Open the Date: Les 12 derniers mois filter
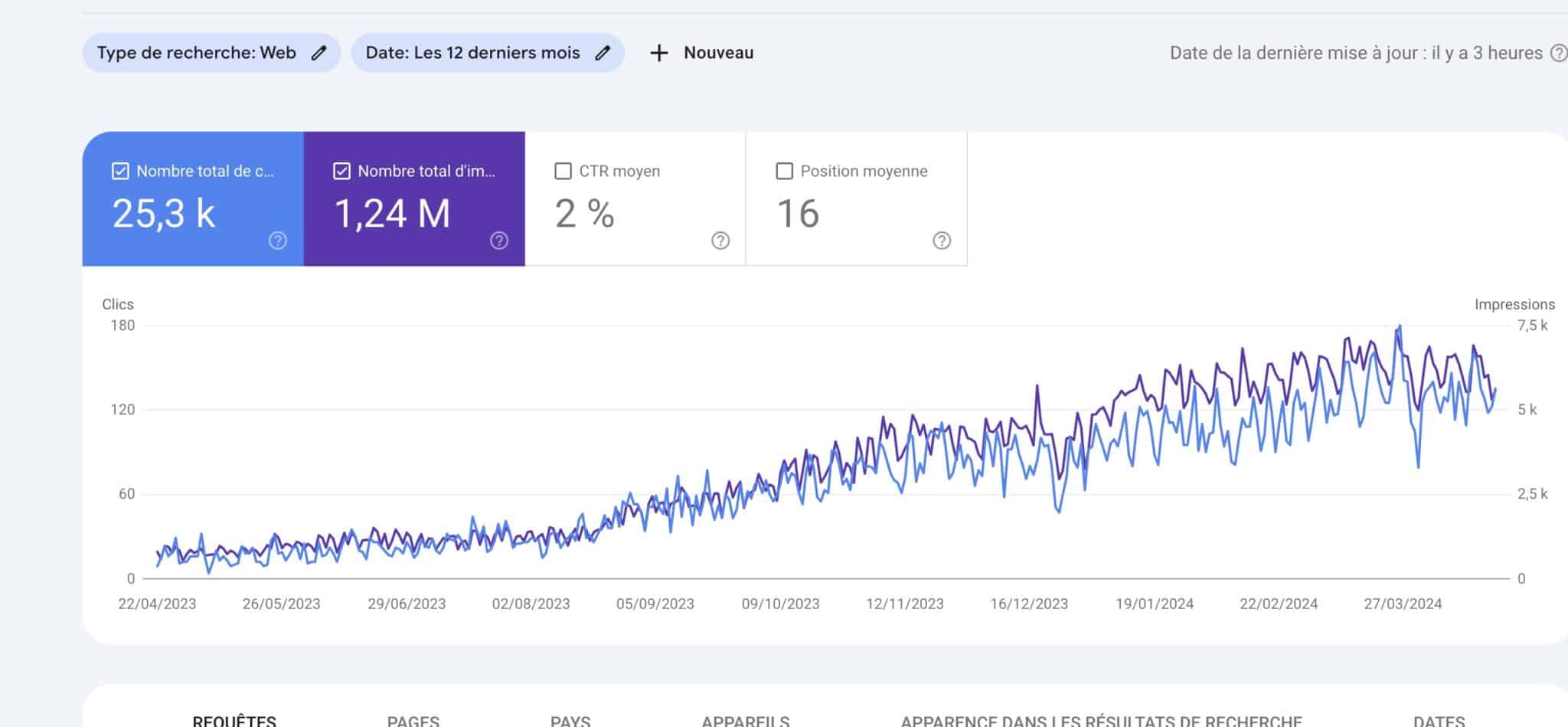 [x=472, y=53]
